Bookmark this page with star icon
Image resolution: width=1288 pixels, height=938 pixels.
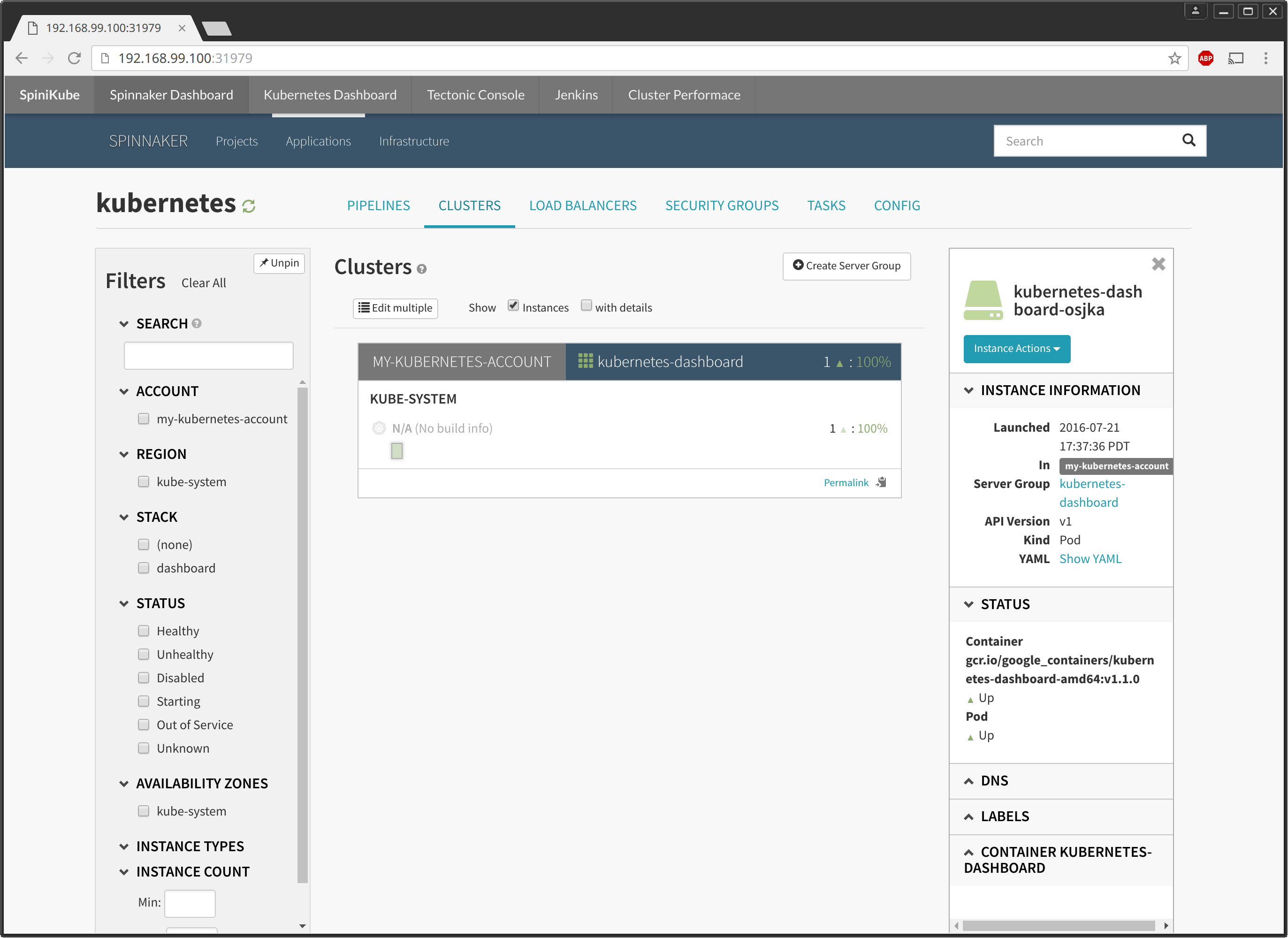coord(1174,58)
